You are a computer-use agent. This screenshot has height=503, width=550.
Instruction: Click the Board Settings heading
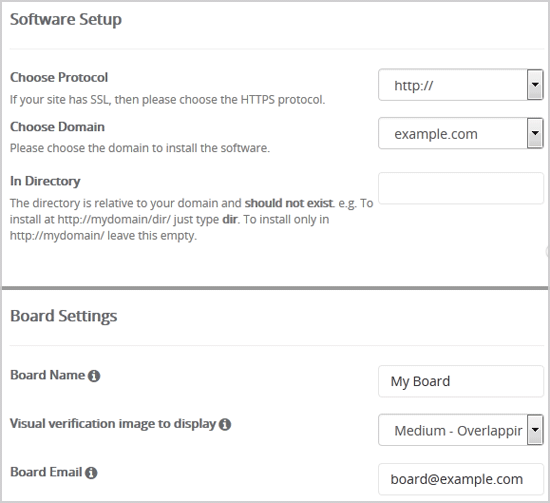pyautogui.click(x=63, y=316)
